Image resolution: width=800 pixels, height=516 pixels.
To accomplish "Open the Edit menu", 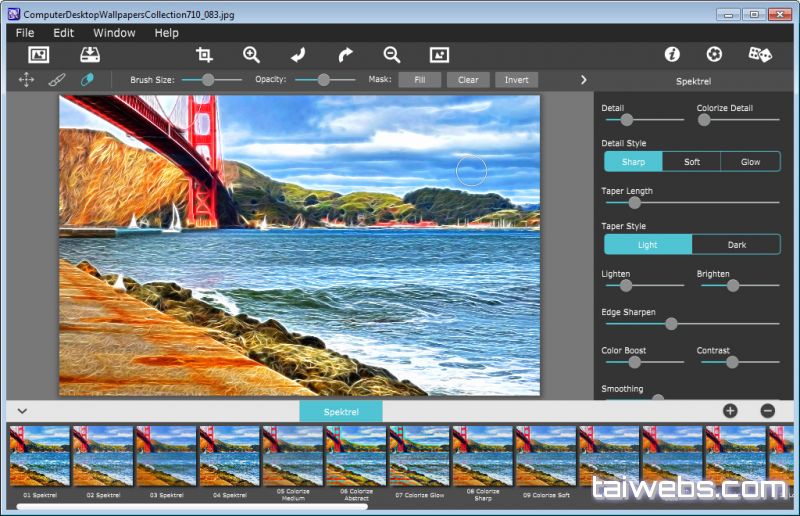I will click(64, 33).
